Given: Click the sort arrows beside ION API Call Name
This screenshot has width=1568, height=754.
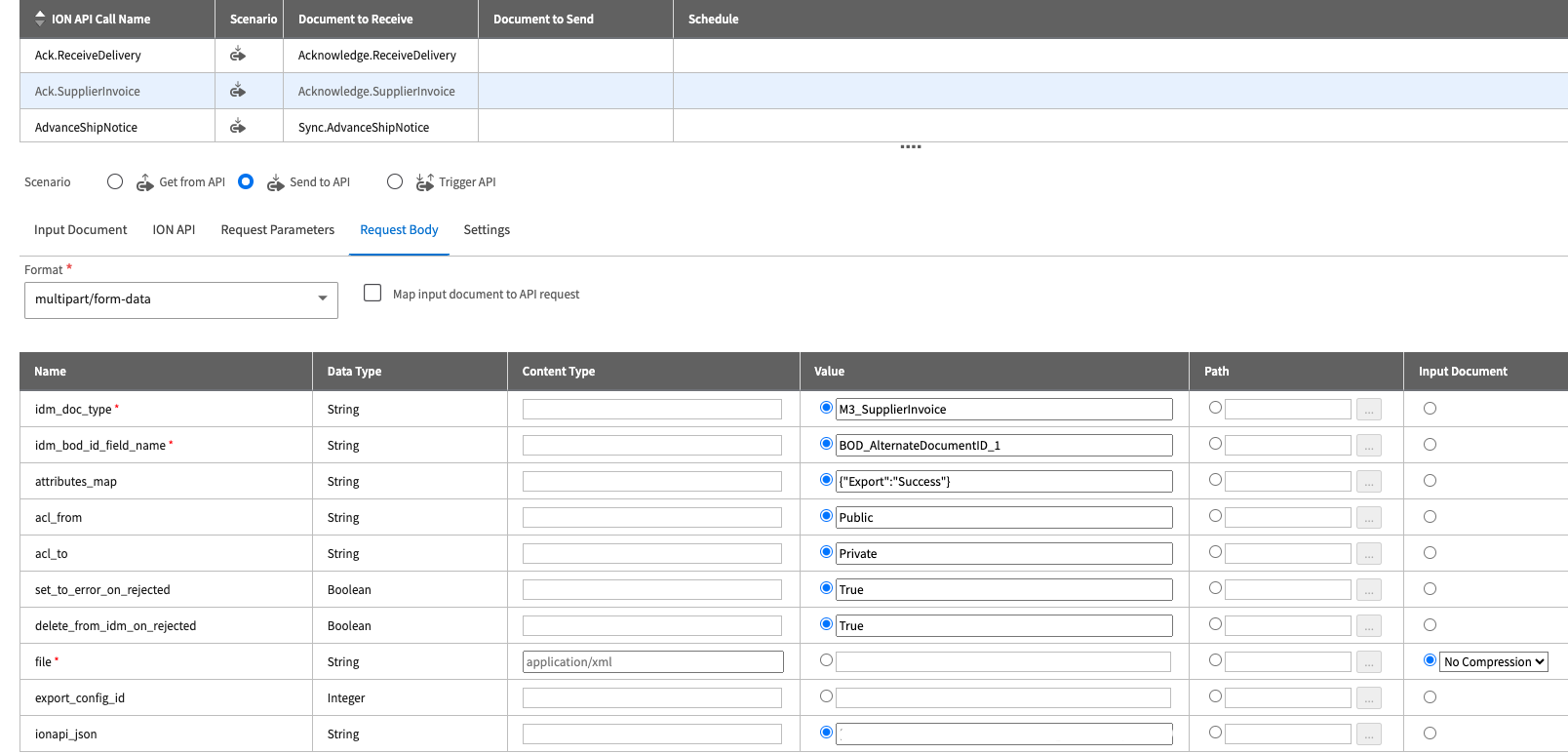Looking at the screenshot, I should click(40, 19).
